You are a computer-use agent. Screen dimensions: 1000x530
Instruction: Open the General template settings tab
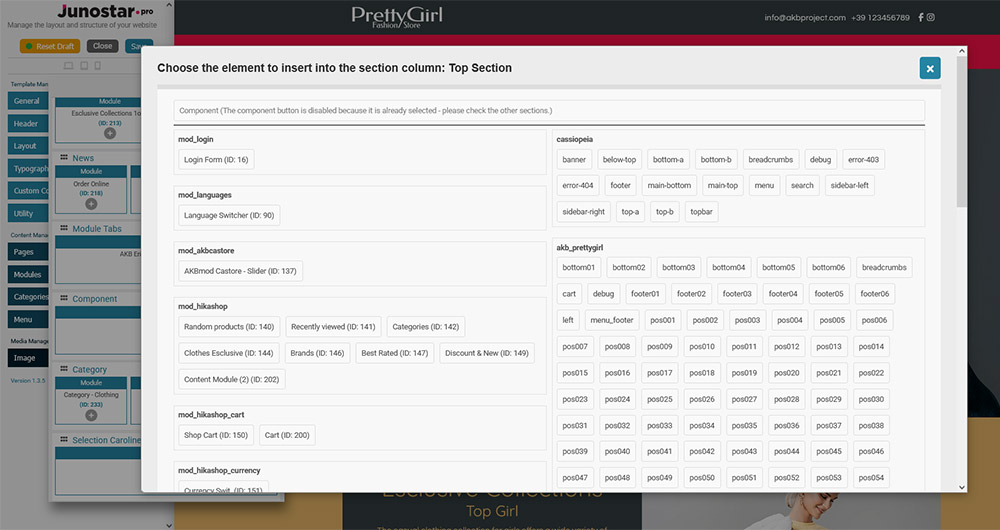point(27,101)
